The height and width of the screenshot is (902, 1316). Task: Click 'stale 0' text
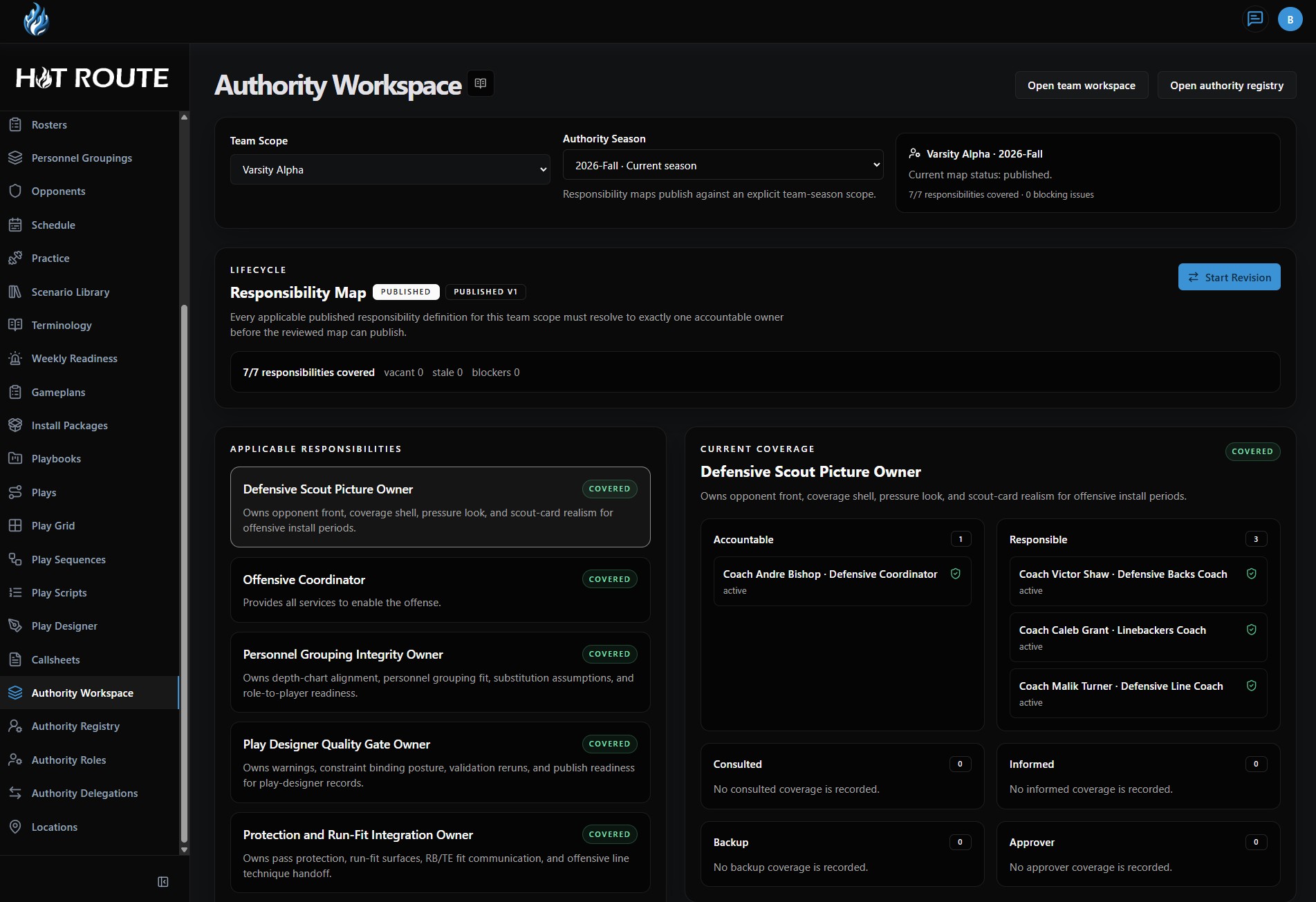[447, 372]
